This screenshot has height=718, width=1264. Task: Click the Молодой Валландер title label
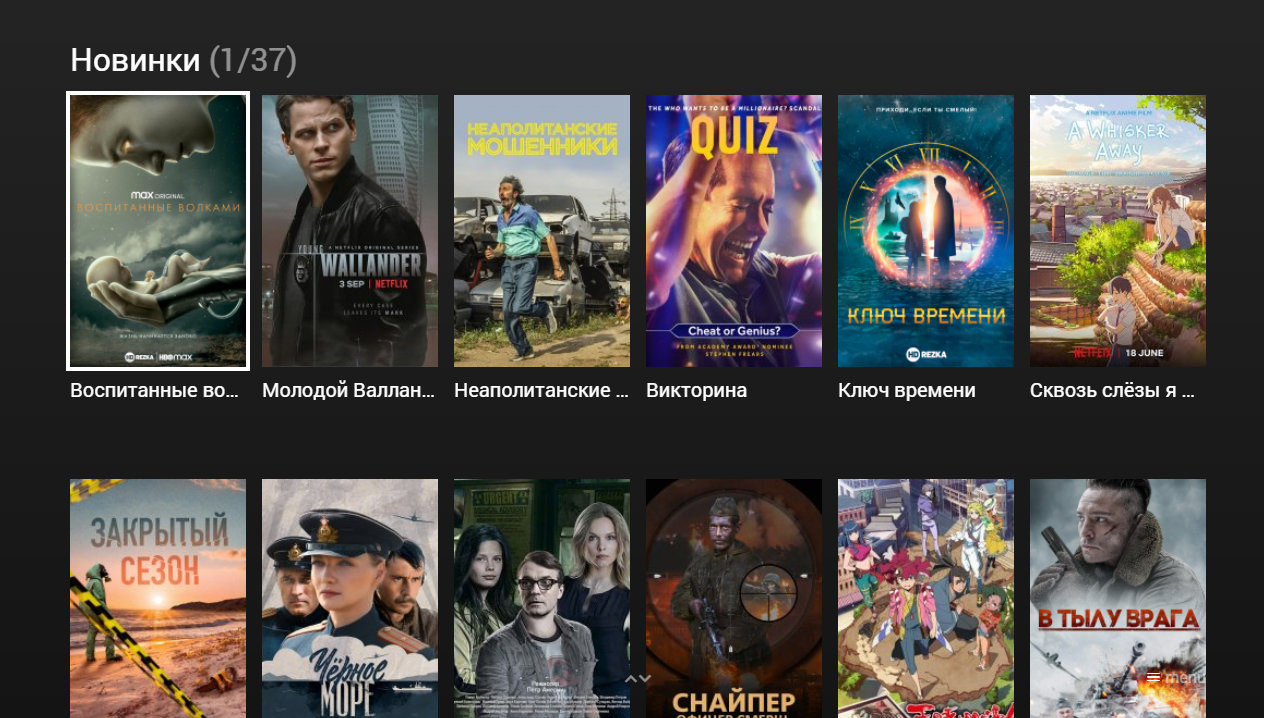tap(349, 390)
